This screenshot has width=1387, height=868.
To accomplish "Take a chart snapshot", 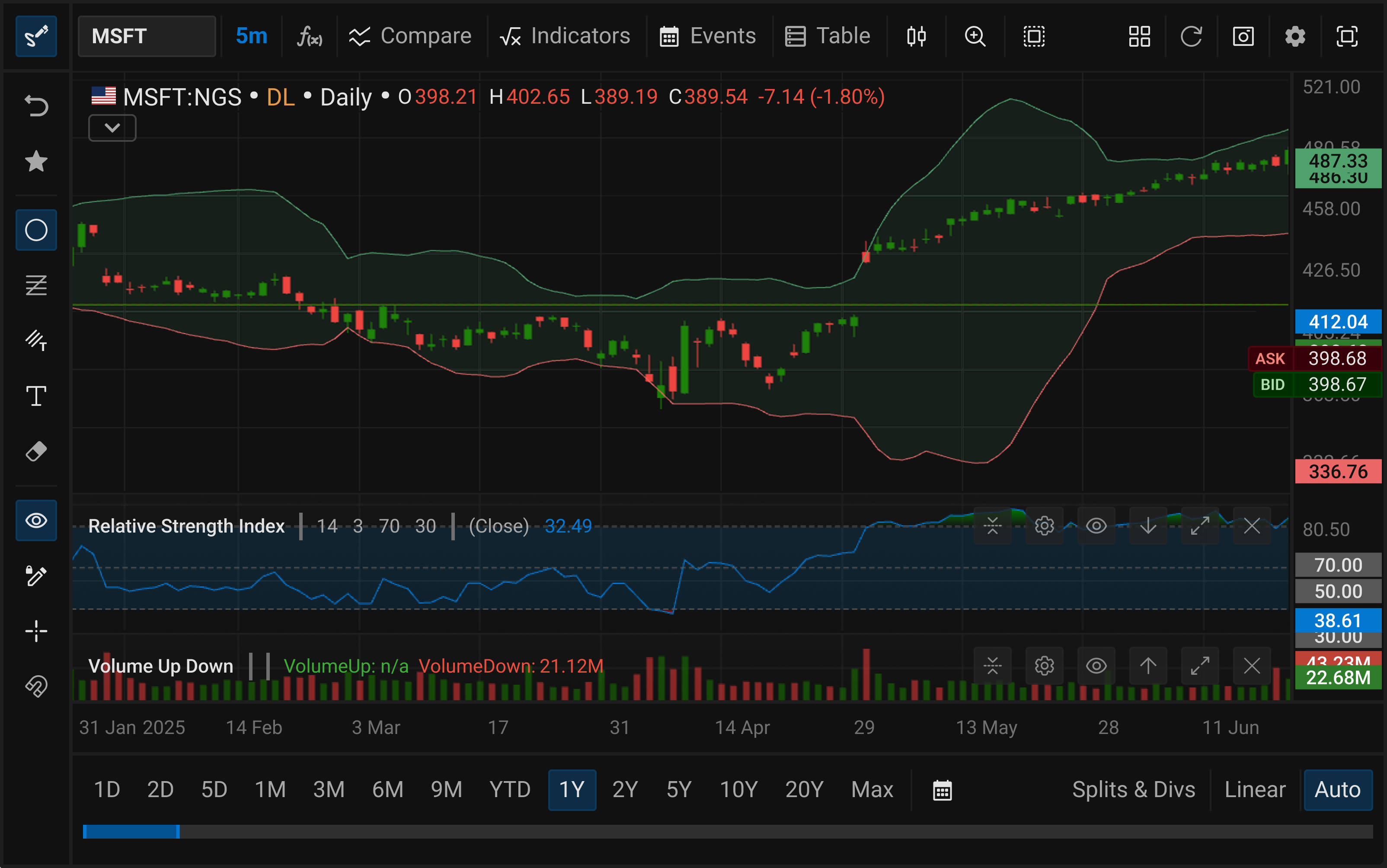I will [x=1243, y=36].
